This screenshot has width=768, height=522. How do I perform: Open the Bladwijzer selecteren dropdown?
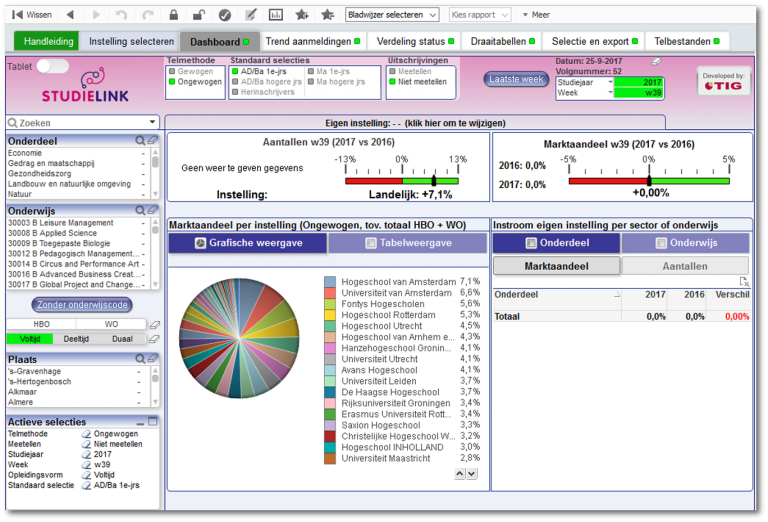click(x=392, y=15)
